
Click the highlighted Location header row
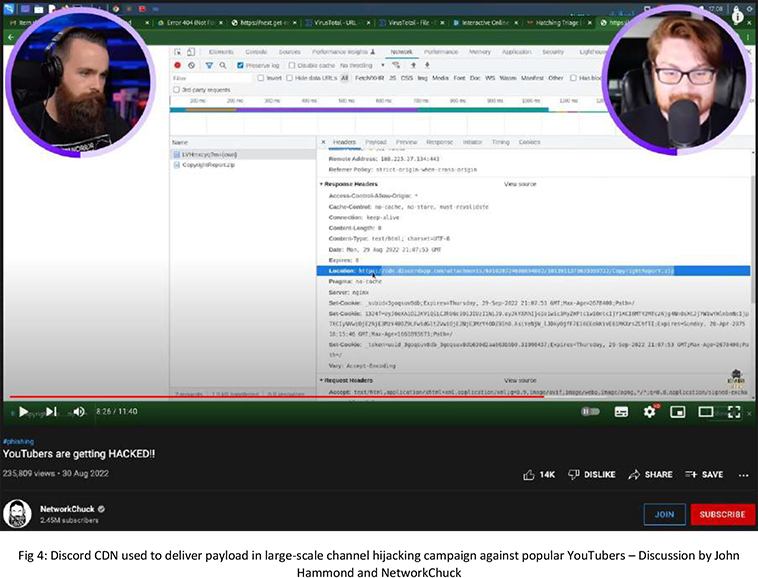point(533,271)
